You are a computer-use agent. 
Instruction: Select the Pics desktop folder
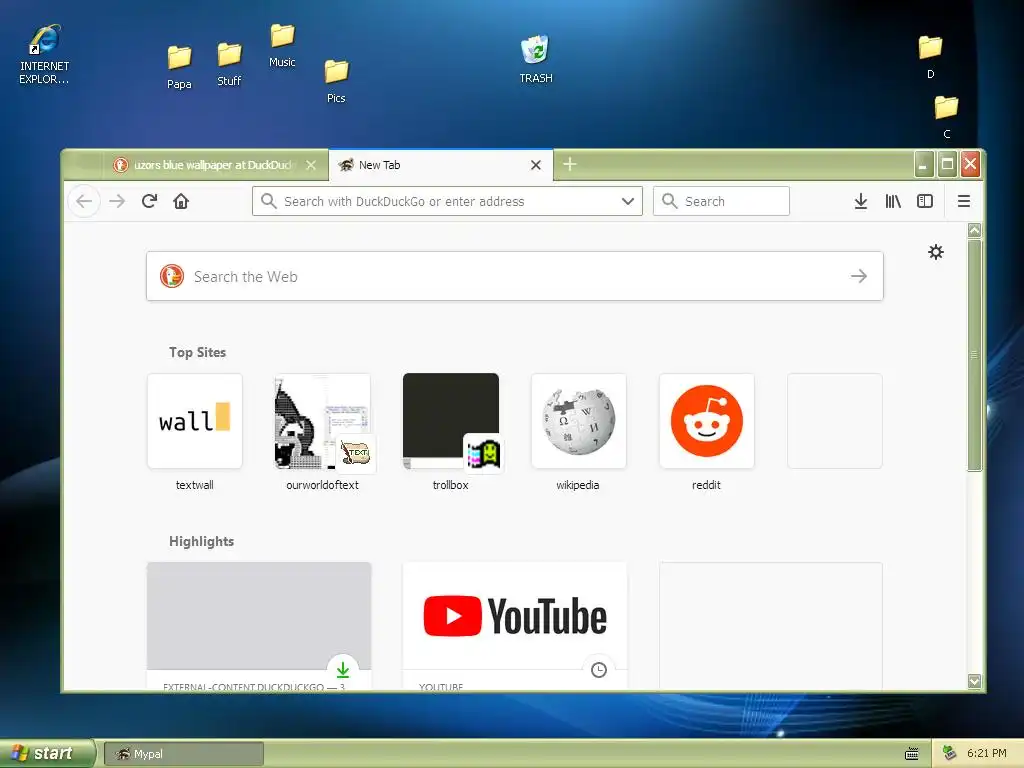[336, 81]
